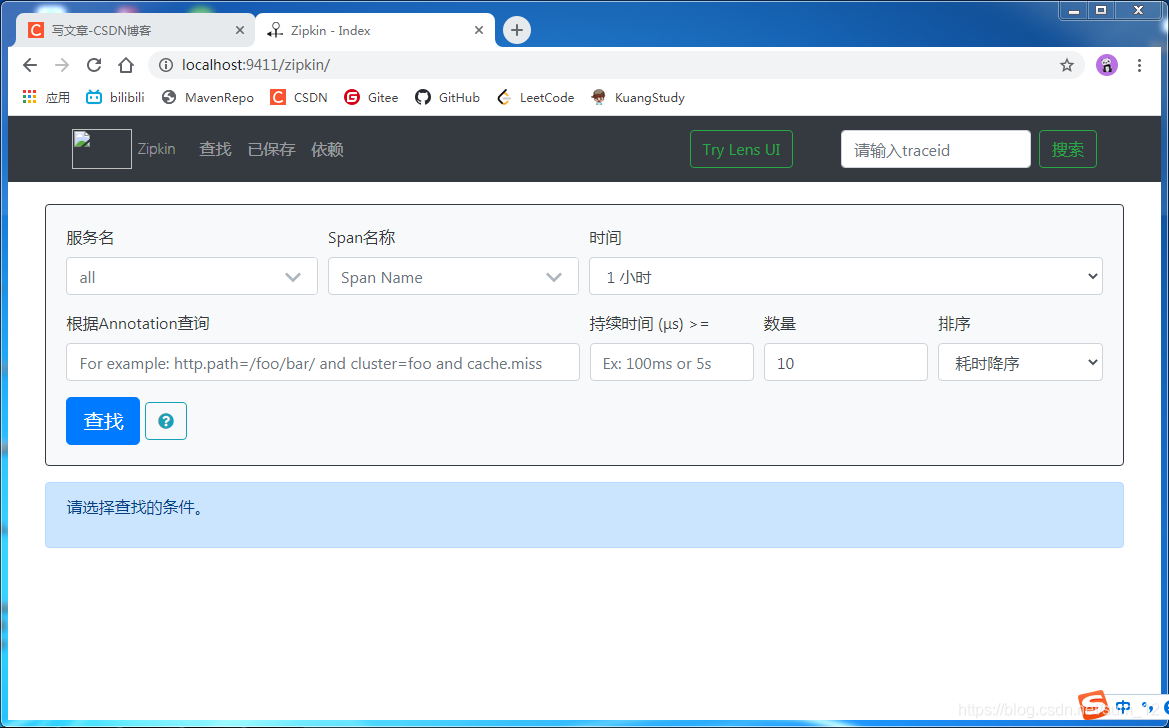Open a new browser tab
The image size is (1169, 728).
(x=517, y=30)
